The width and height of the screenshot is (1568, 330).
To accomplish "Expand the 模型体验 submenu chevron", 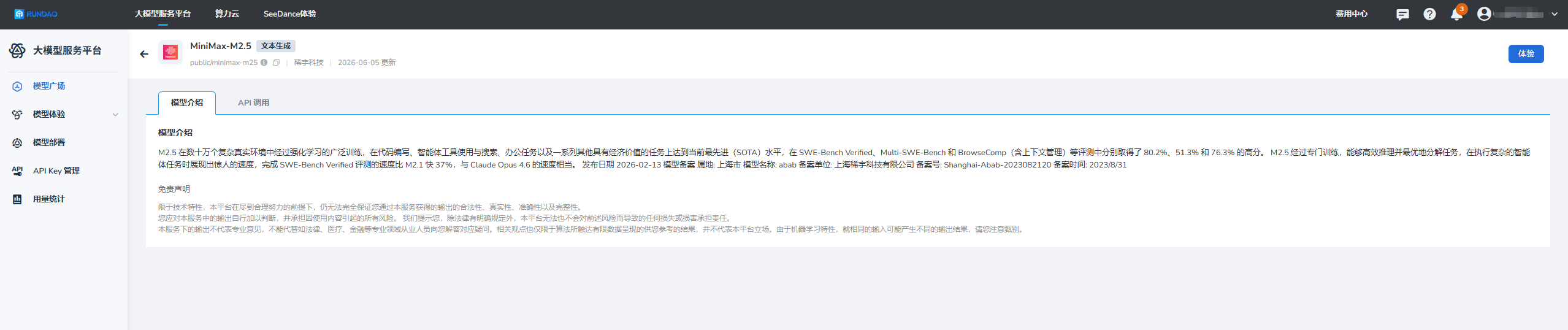I will [x=115, y=115].
